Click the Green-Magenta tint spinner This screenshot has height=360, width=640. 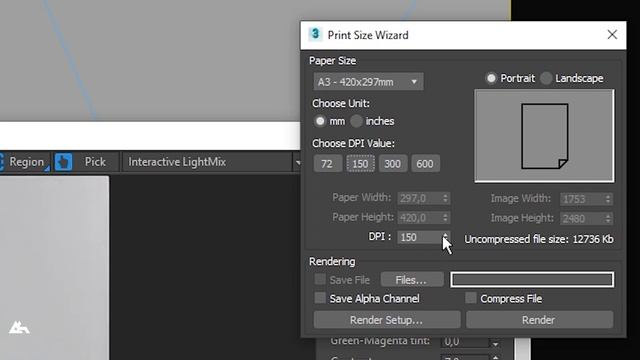click(x=495, y=342)
